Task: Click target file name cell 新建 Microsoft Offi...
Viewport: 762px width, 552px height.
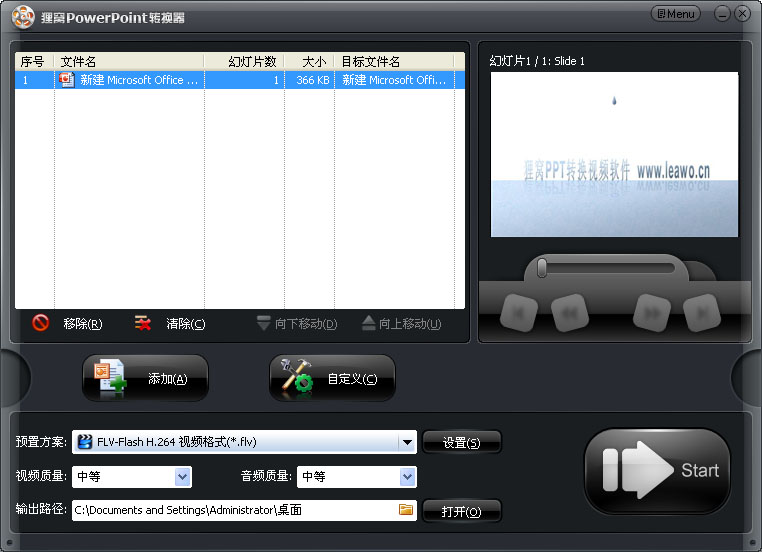Action: (x=394, y=80)
